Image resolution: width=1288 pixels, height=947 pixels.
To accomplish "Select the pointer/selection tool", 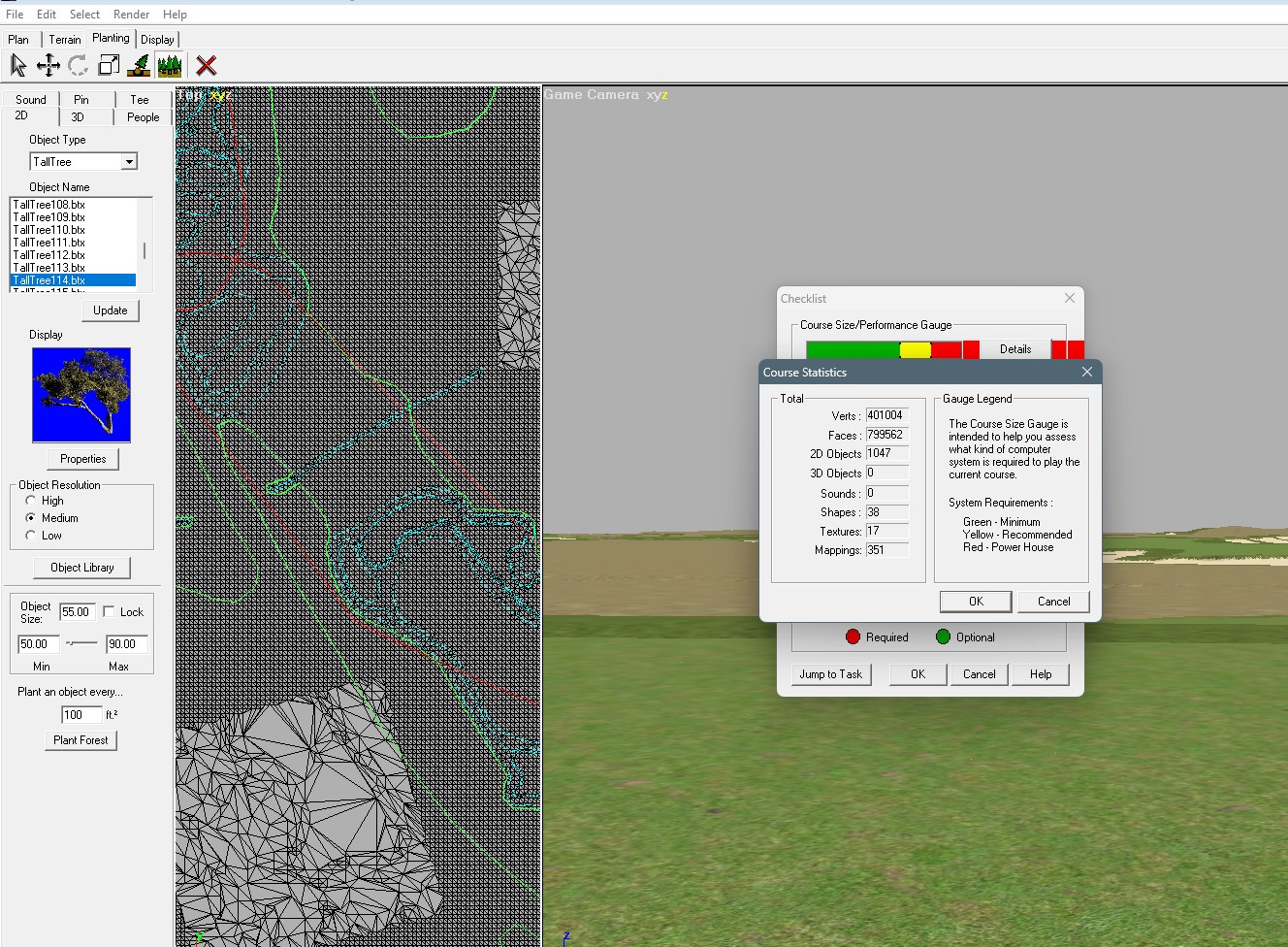I will click(x=16, y=64).
